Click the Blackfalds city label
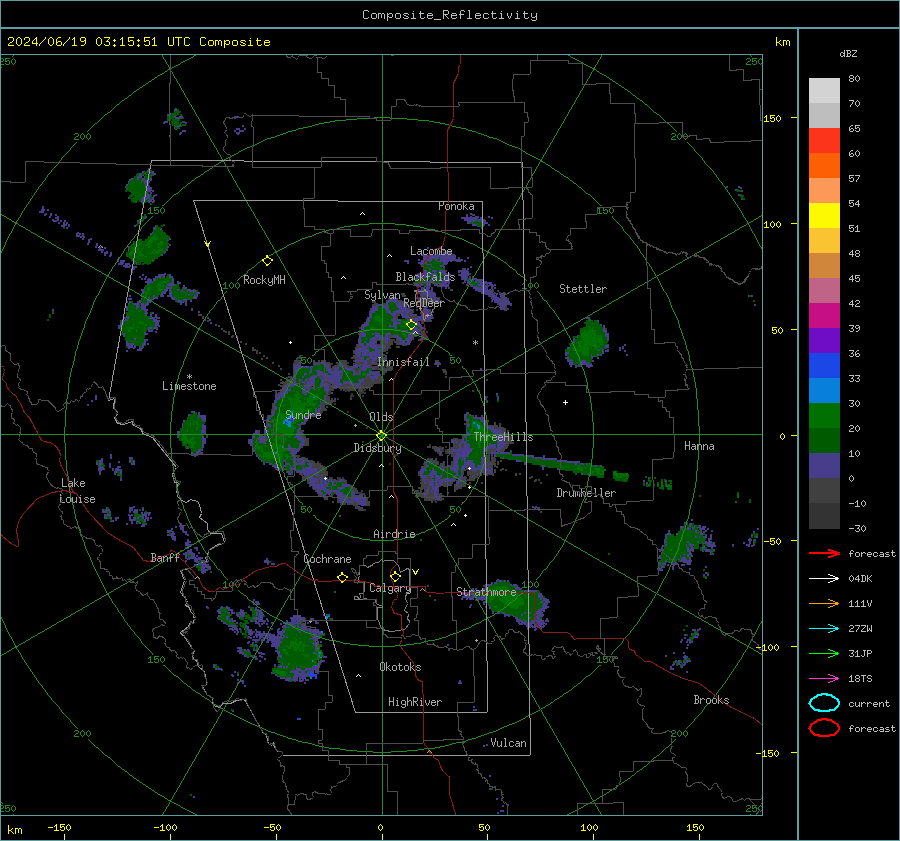Screen dimensions: 900x841 point(425,277)
